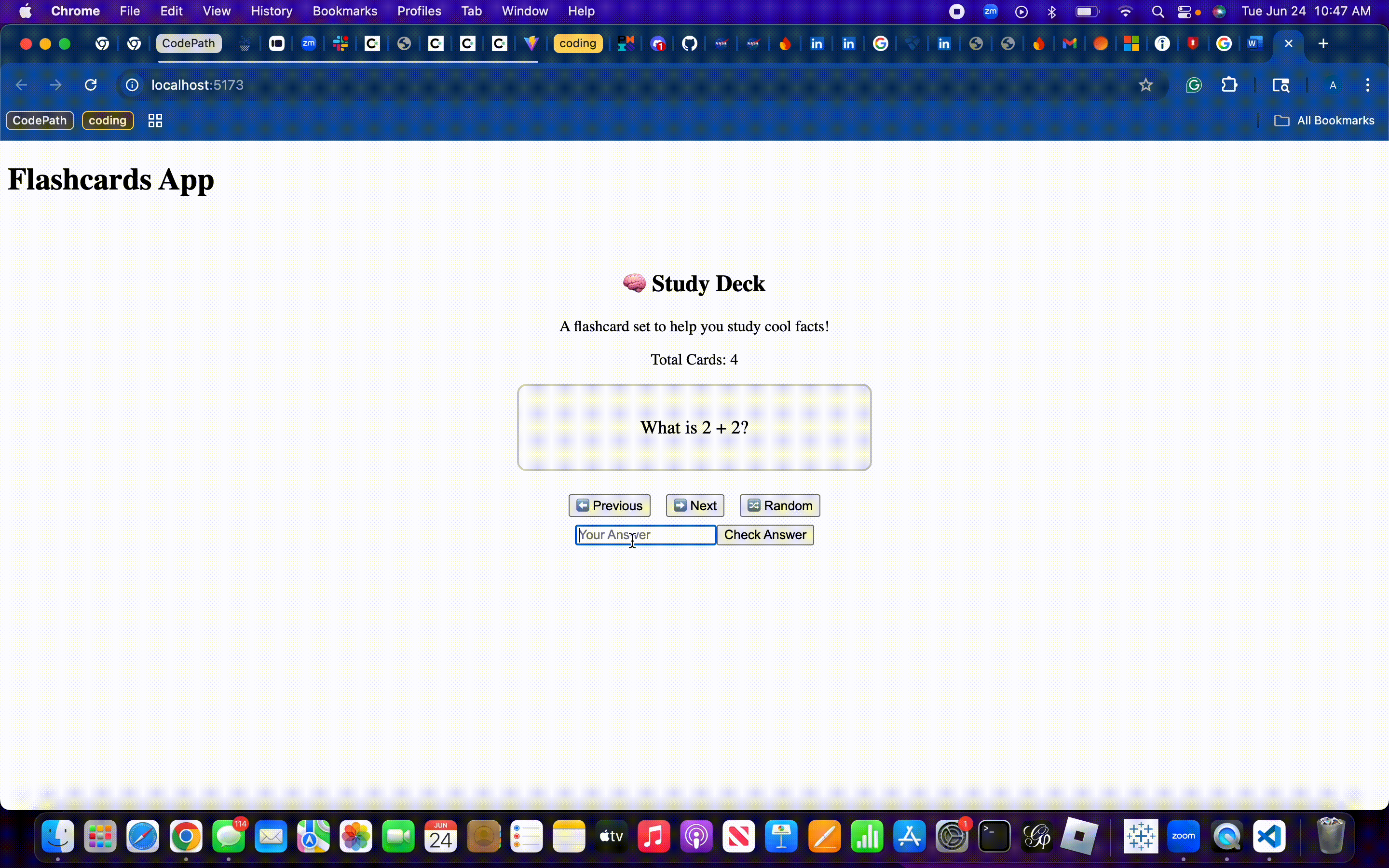Image resolution: width=1389 pixels, height=868 pixels.
Task: Close the current active tab
Action: pos(1288,43)
